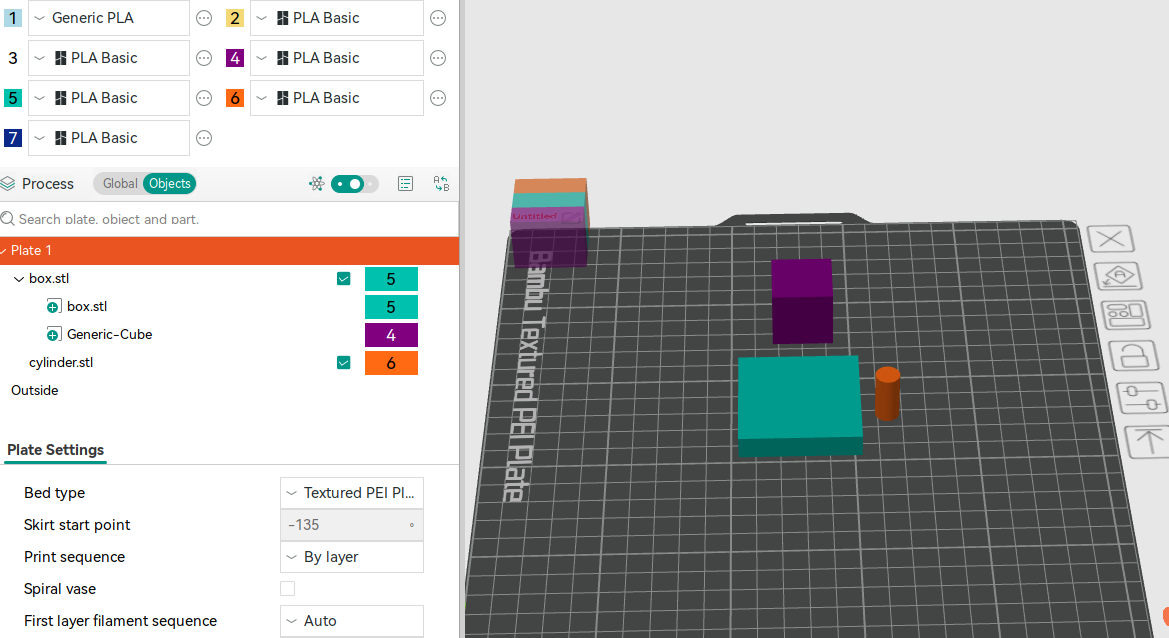Select the teal box in the 3D view
The height and width of the screenshot is (638, 1169).
point(799,405)
